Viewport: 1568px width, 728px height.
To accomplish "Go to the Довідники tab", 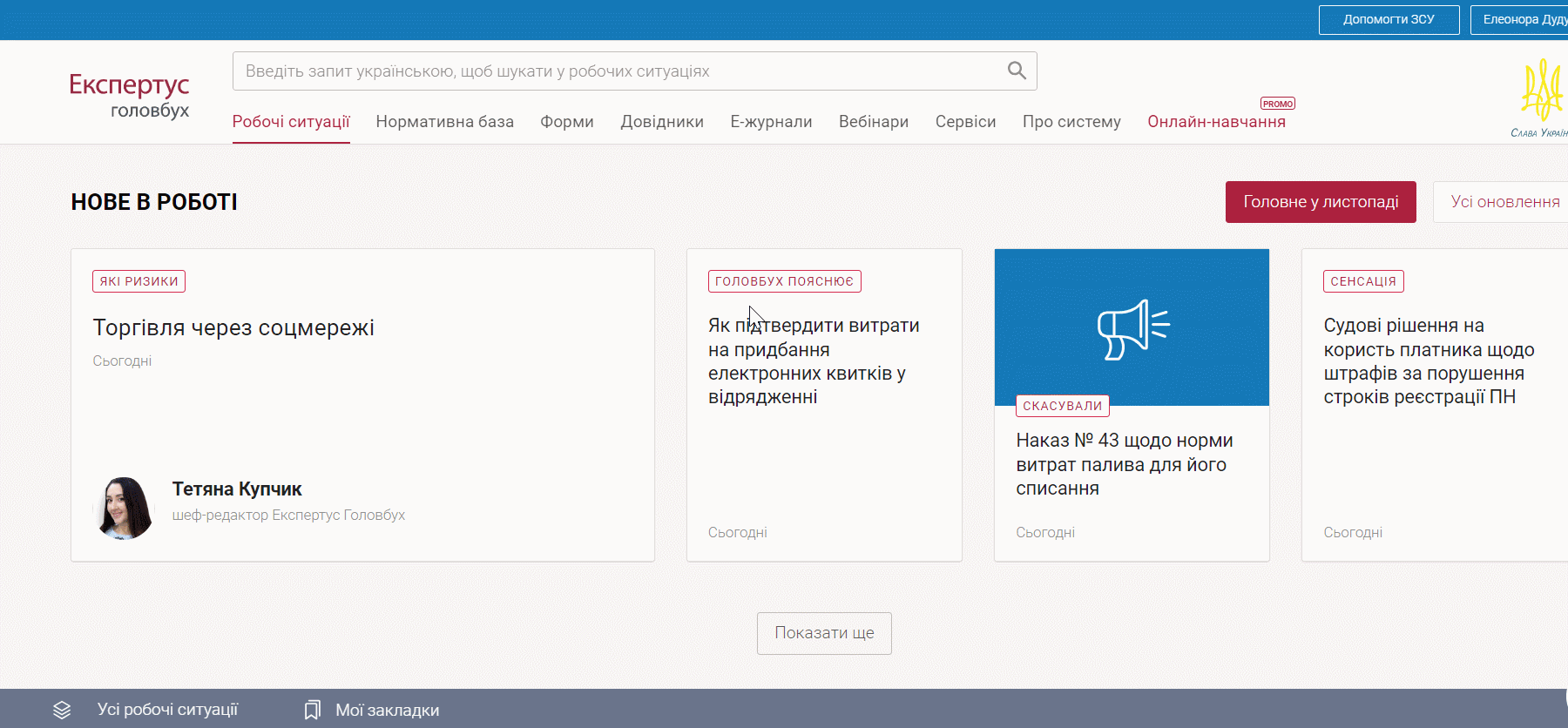I will pos(662,122).
